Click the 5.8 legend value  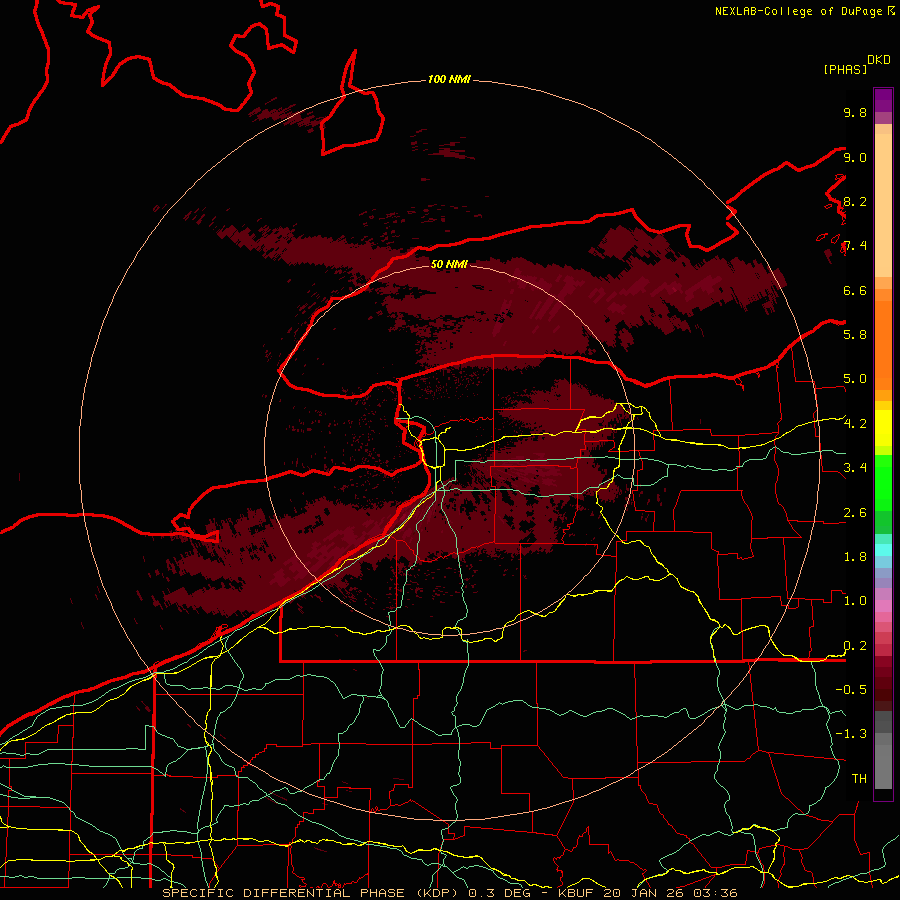click(855, 334)
